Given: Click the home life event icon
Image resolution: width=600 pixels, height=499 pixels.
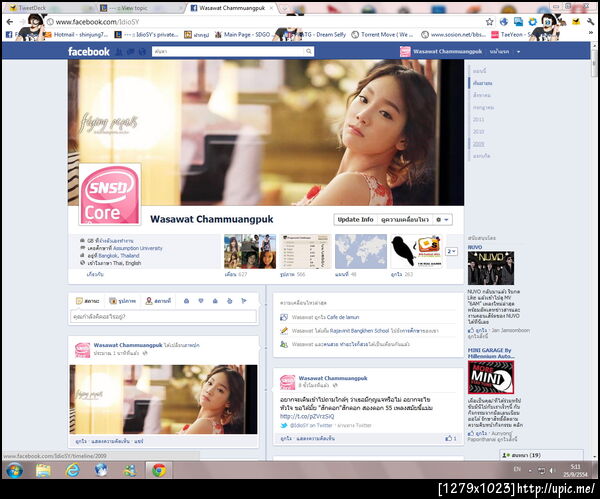Looking at the screenshot, I should click(x=215, y=301).
